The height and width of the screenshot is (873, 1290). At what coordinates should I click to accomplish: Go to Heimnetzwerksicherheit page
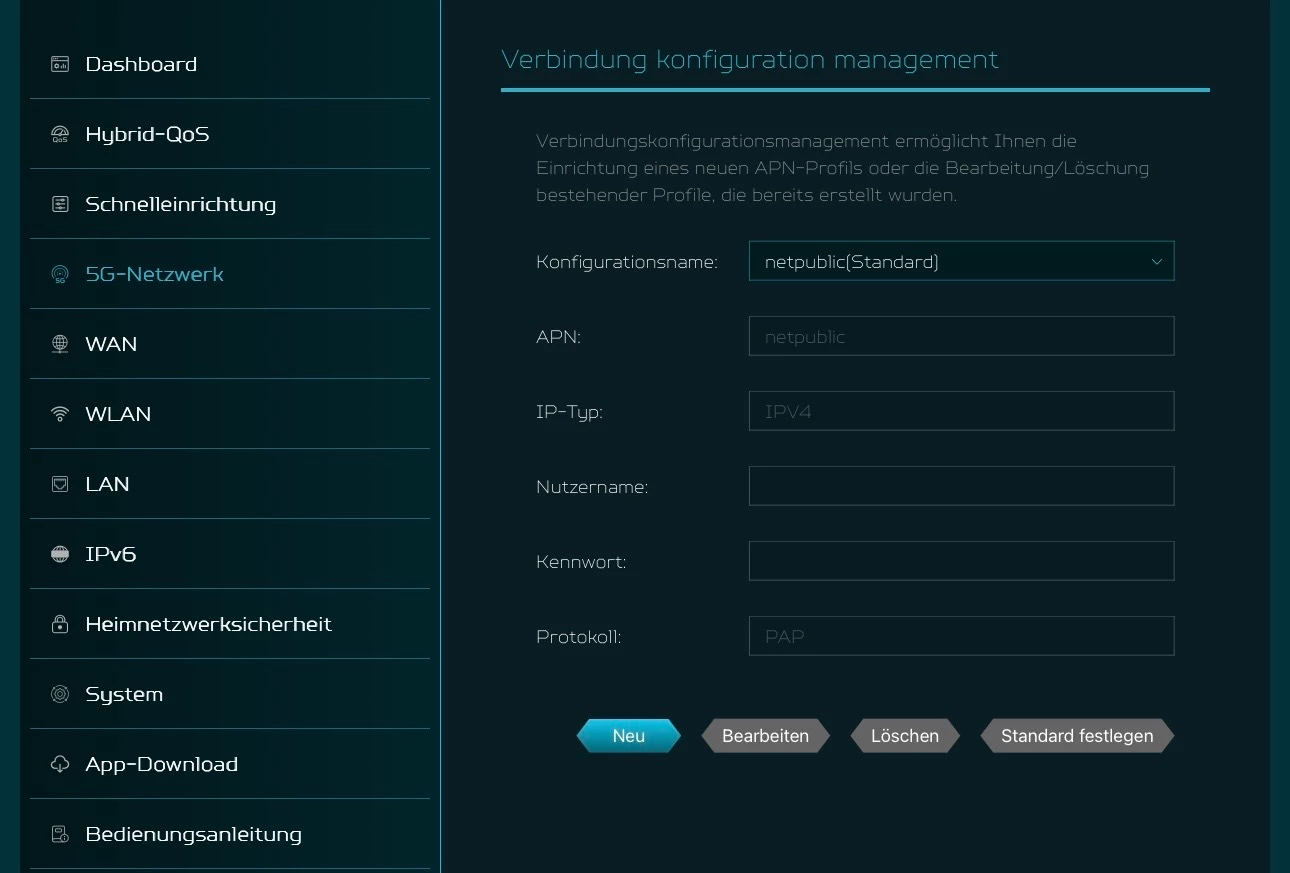(230, 624)
